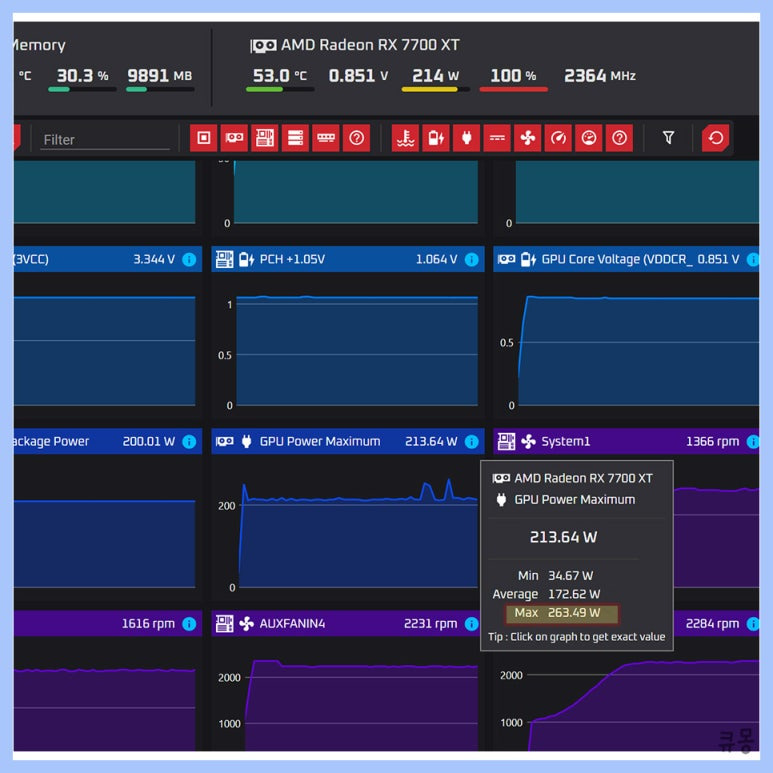This screenshot has width=773, height=773.
Task: Toggle the temperature sensor filter icon
Action: (x=405, y=138)
